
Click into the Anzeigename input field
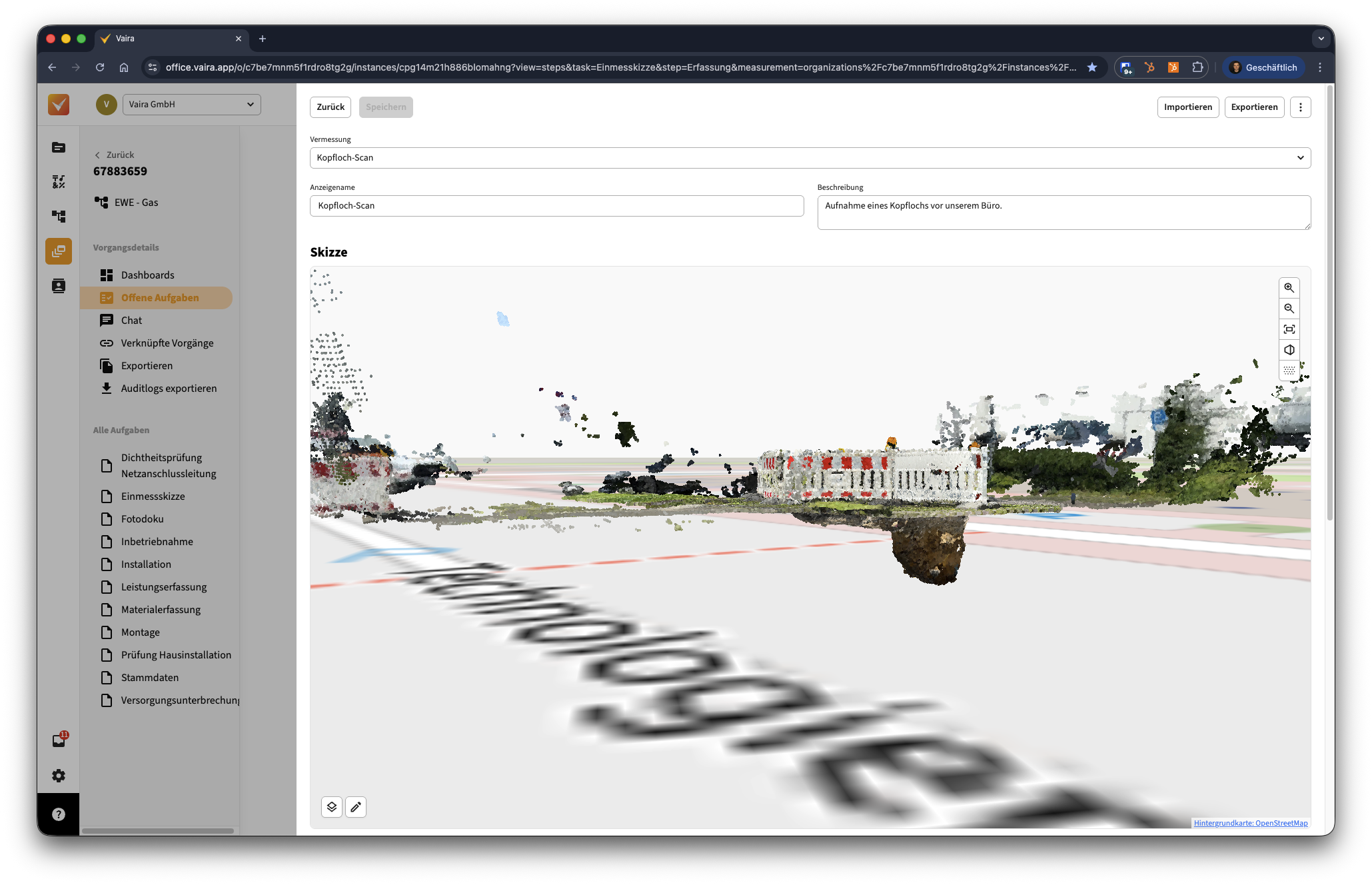[x=556, y=206]
